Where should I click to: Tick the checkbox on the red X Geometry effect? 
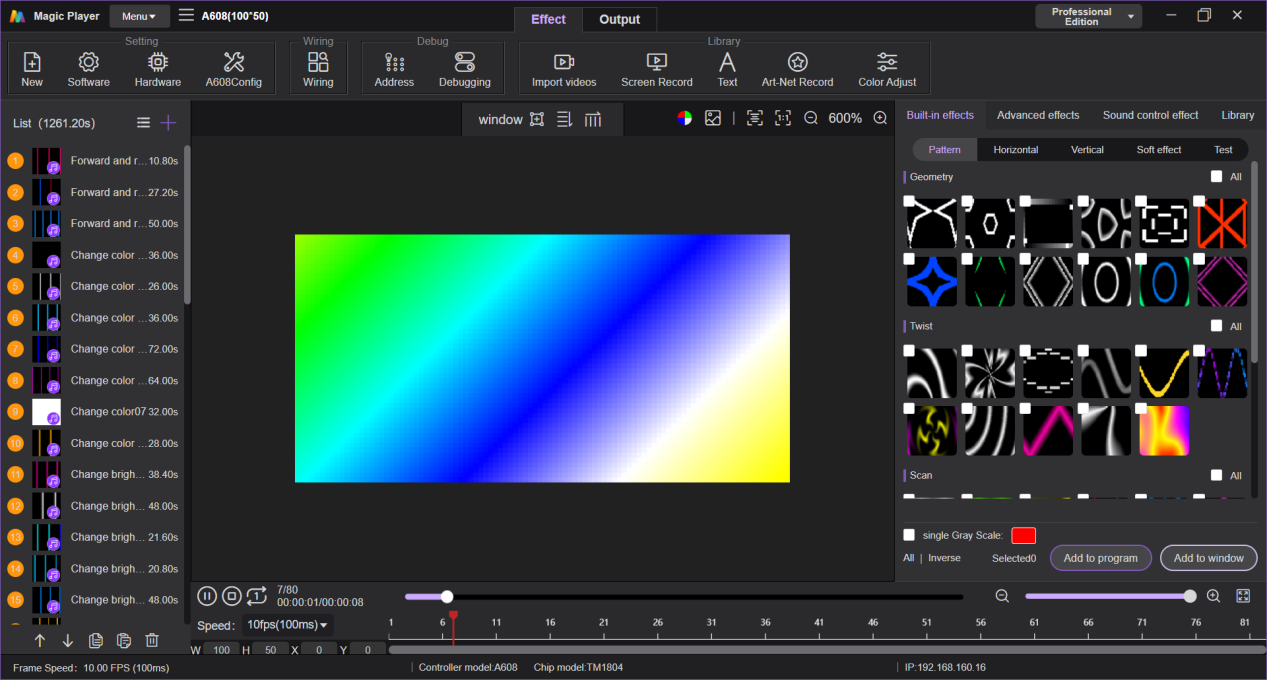[x=1201, y=201]
